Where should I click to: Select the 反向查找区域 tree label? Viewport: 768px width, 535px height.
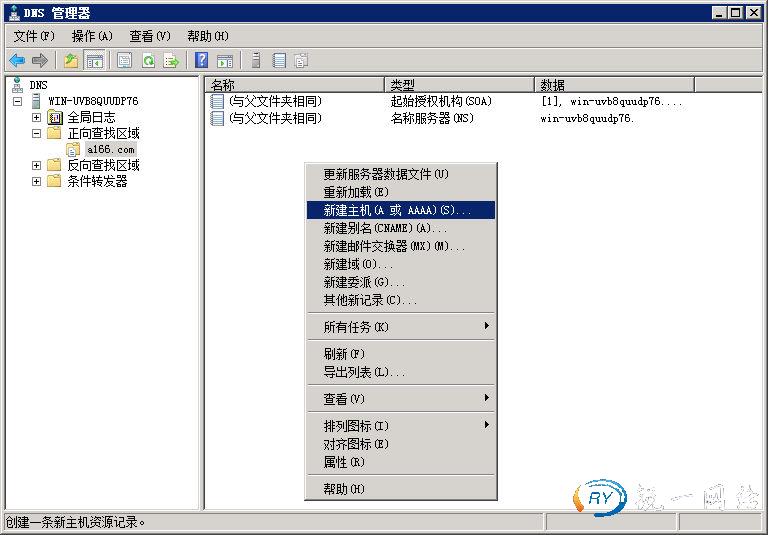pos(103,165)
